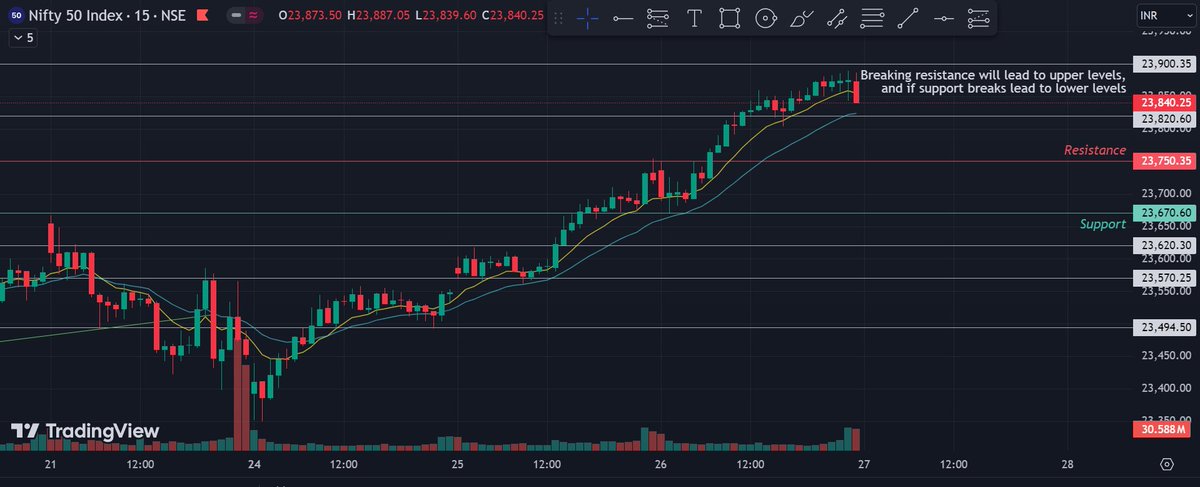Grab the dotted drag handle of the drawing toolbar
The width and height of the screenshot is (1200, 487).
(x=559, y=18)
